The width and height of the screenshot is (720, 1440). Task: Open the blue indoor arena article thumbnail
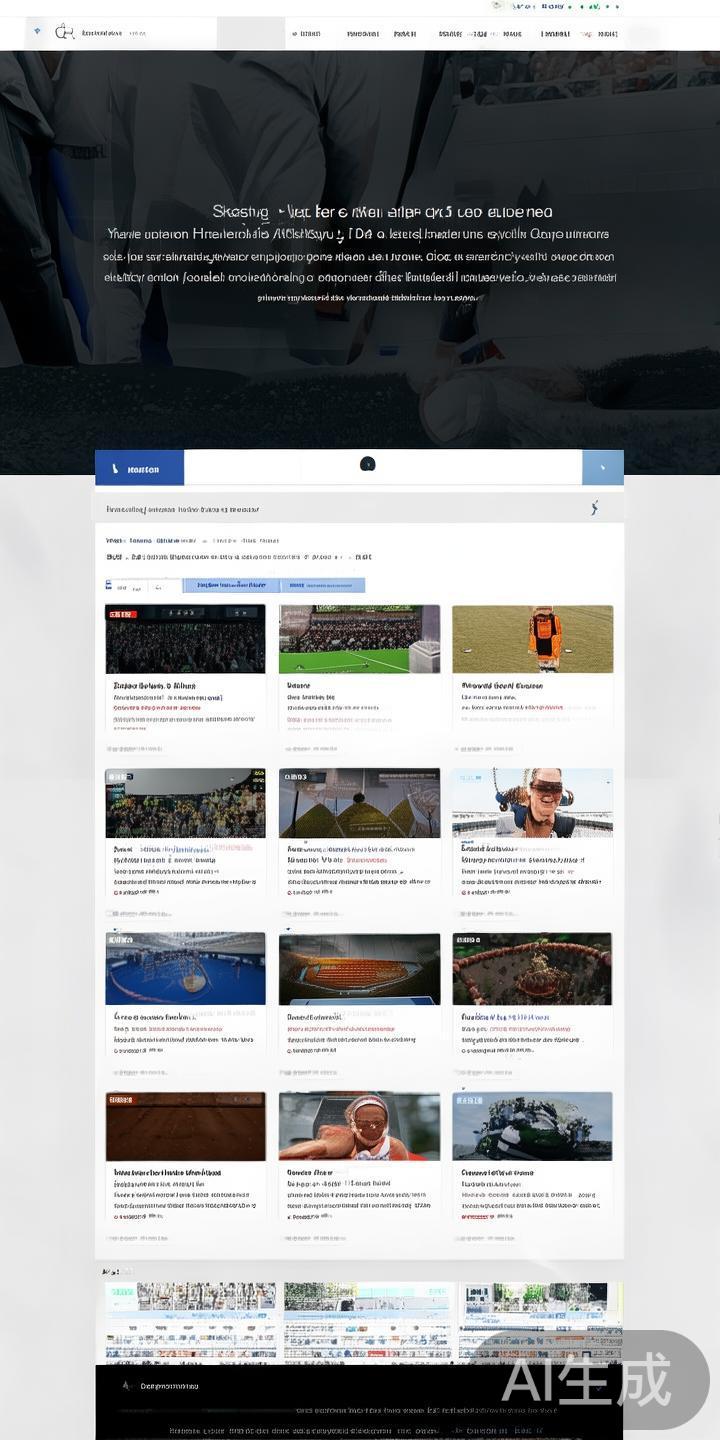pyautogui.click(x=185, y=968)
